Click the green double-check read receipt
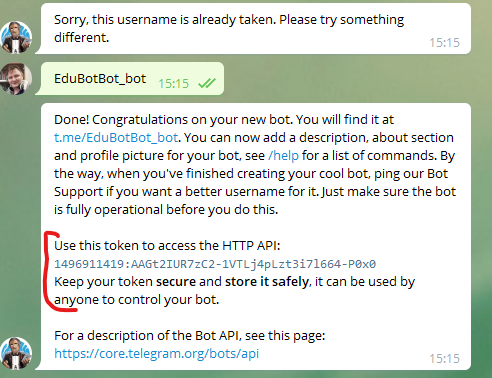 207,83
